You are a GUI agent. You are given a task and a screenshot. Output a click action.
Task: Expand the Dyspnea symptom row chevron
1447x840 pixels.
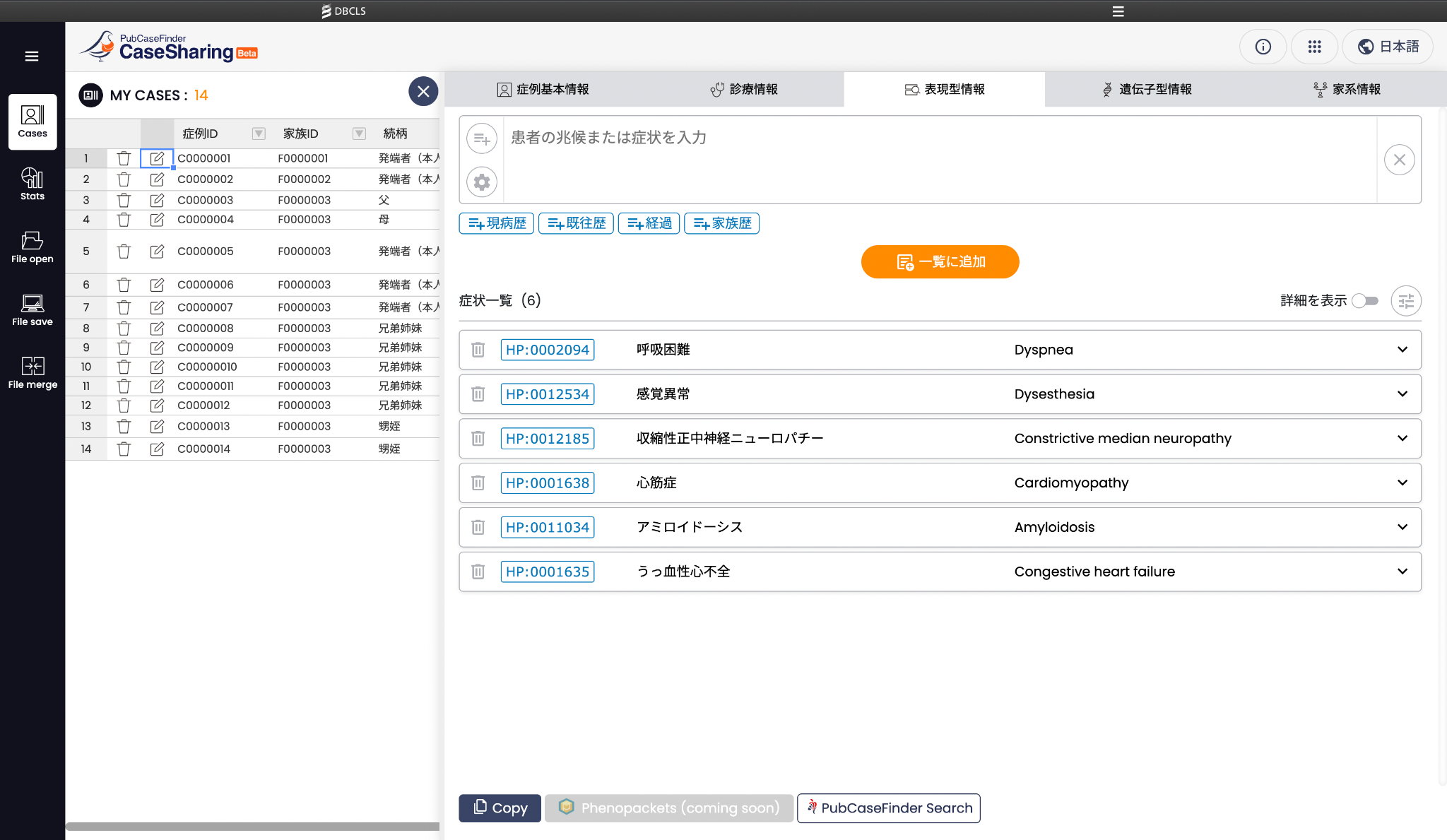pos(1402,350)
